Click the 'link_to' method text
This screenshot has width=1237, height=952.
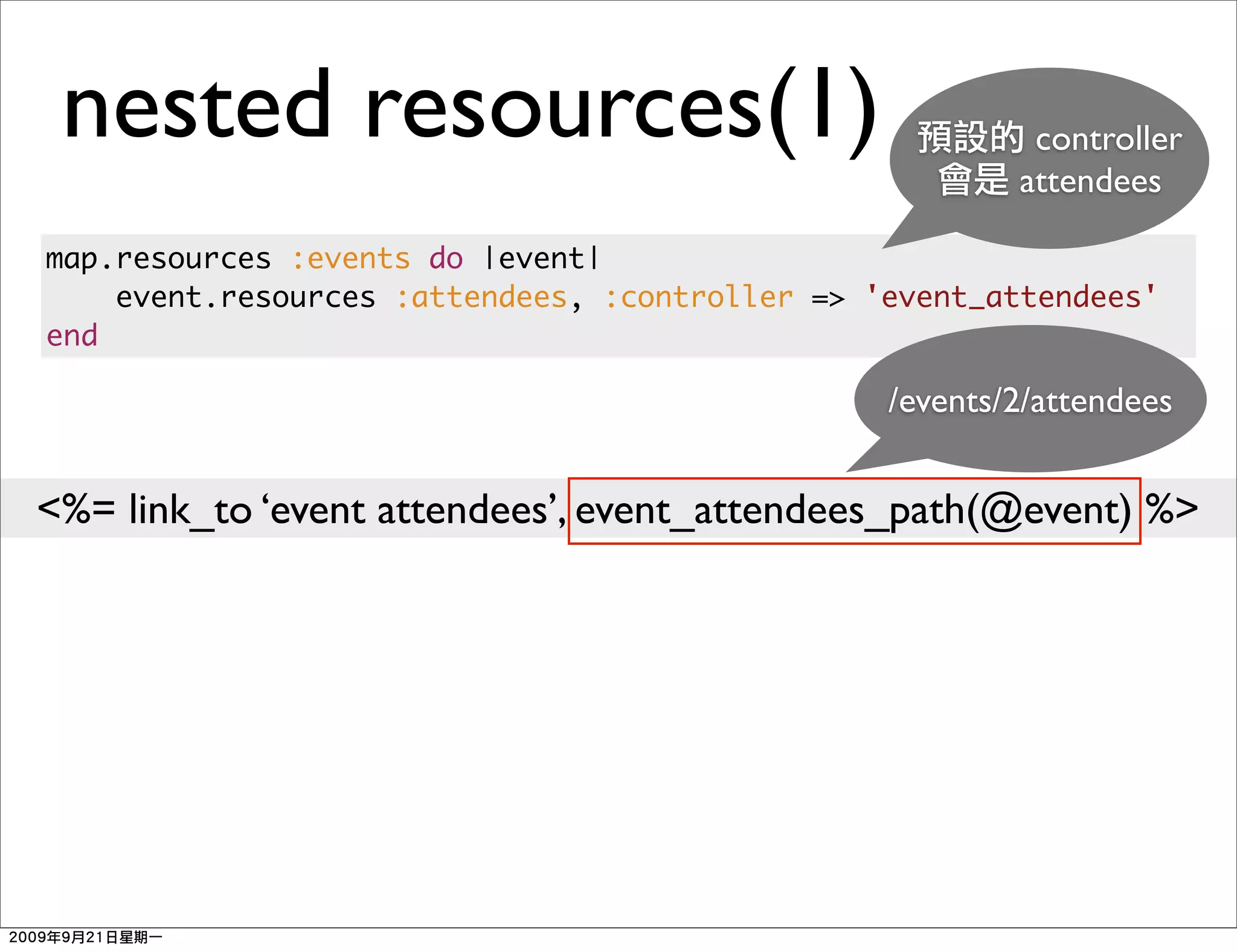click(x=190, y=510)
